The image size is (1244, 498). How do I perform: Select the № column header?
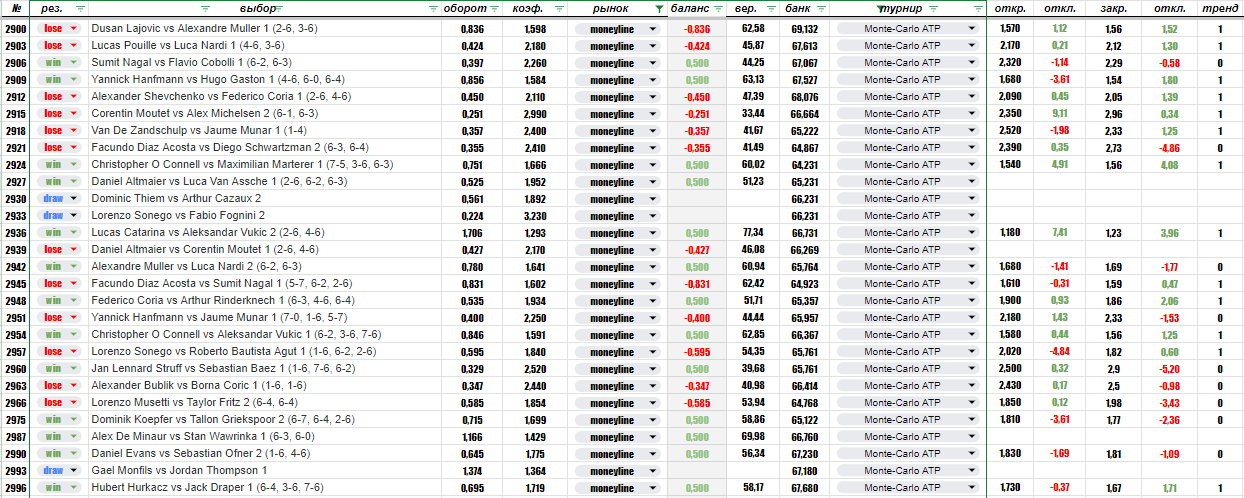tap(16, 8)
